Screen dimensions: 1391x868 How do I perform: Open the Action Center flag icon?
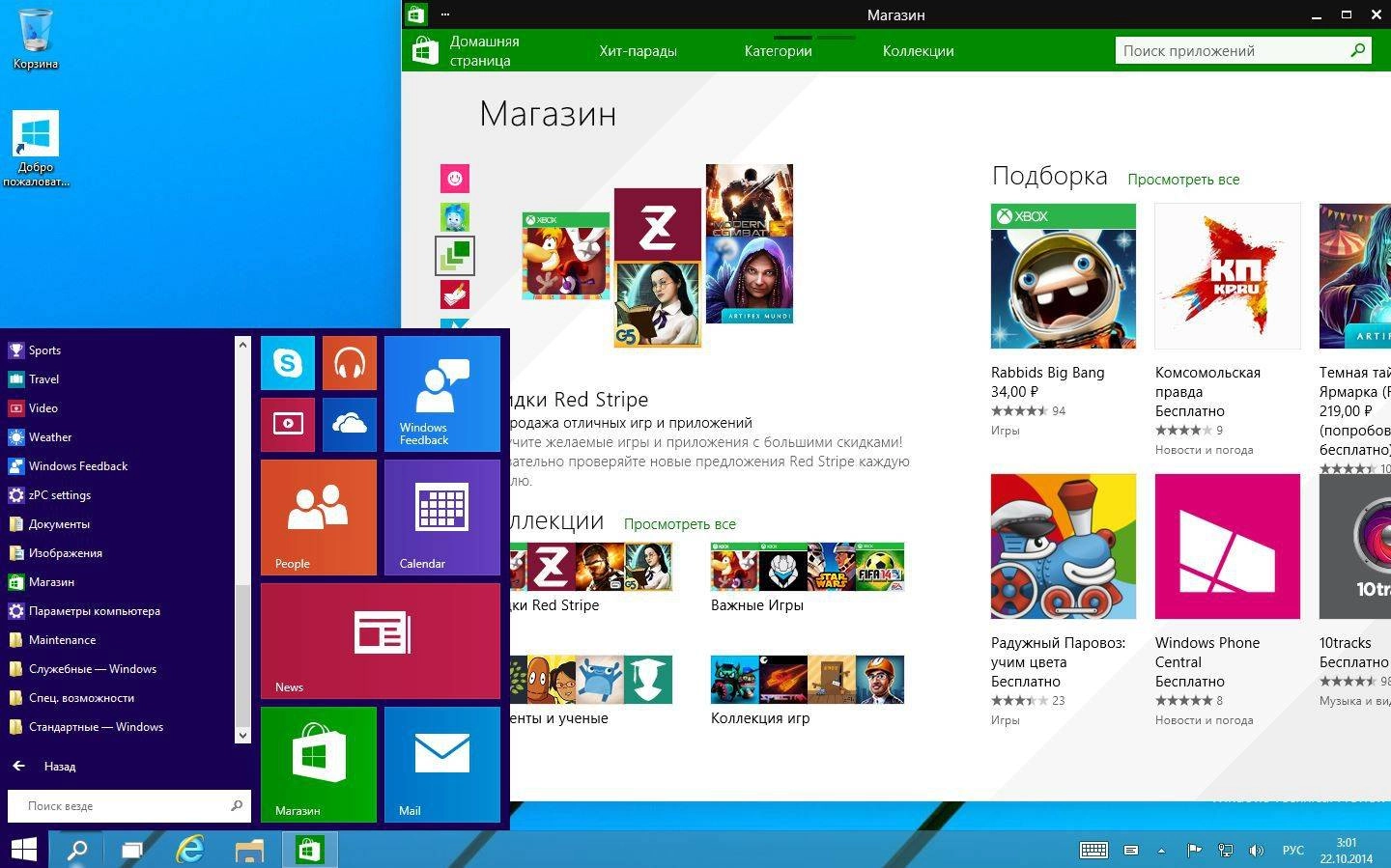1194,851
